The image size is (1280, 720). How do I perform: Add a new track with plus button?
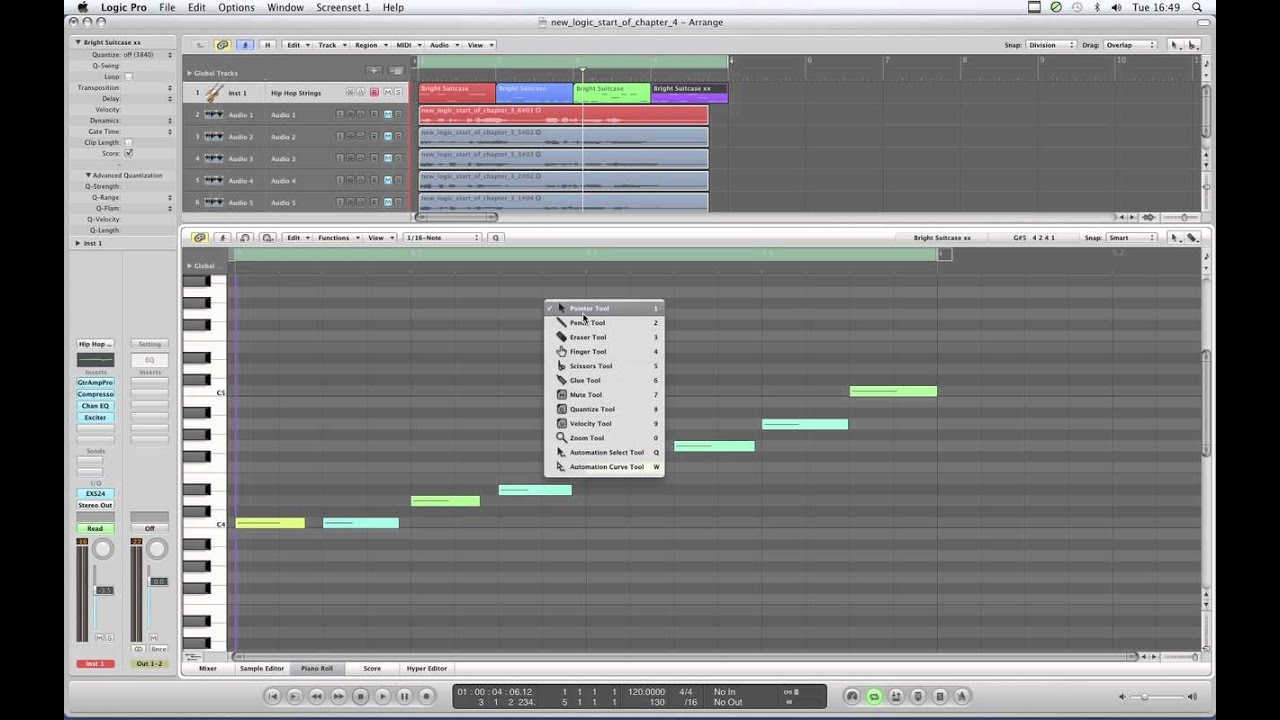pos(373,71)
